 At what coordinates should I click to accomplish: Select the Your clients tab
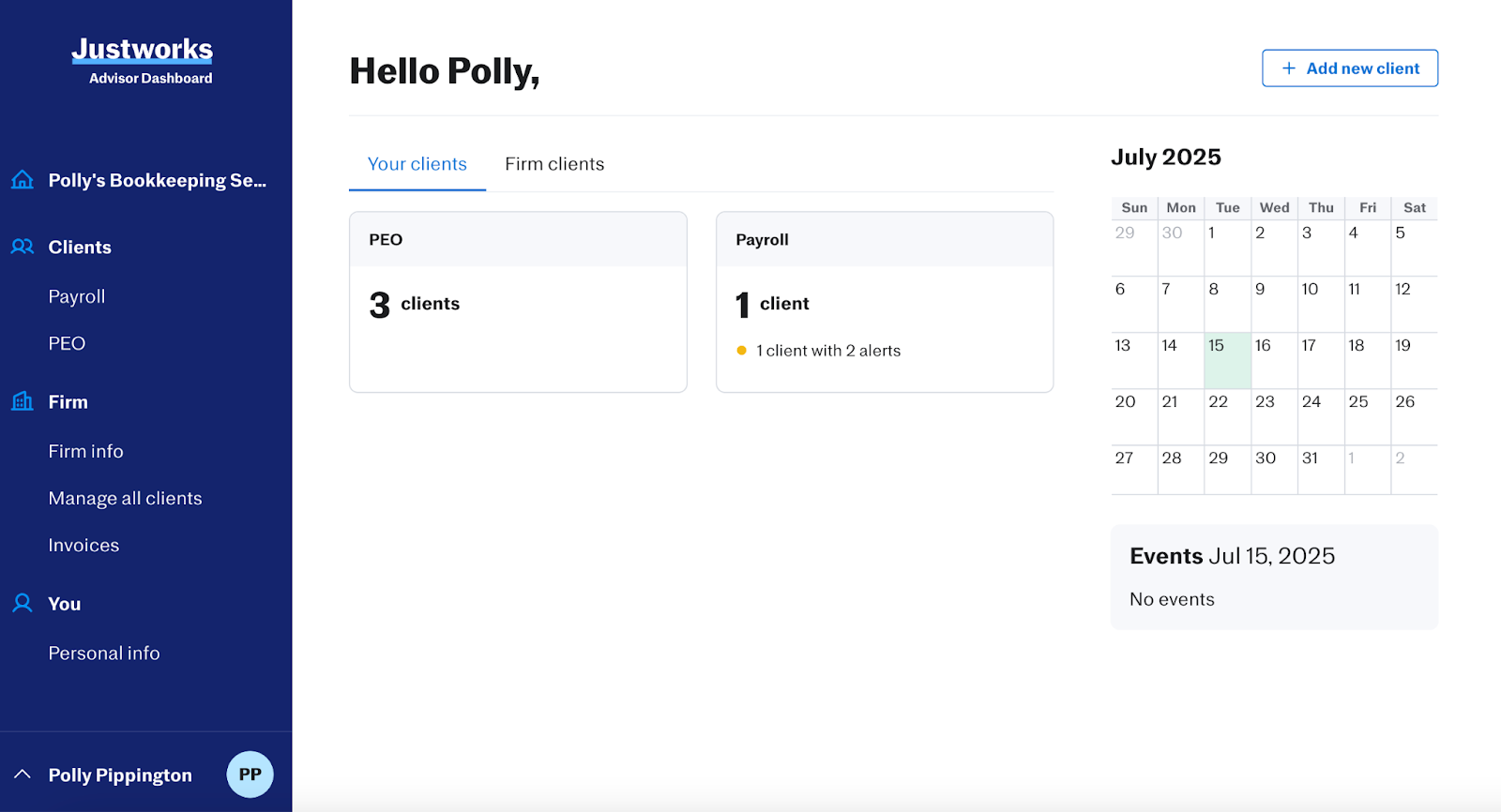[417, 164]
